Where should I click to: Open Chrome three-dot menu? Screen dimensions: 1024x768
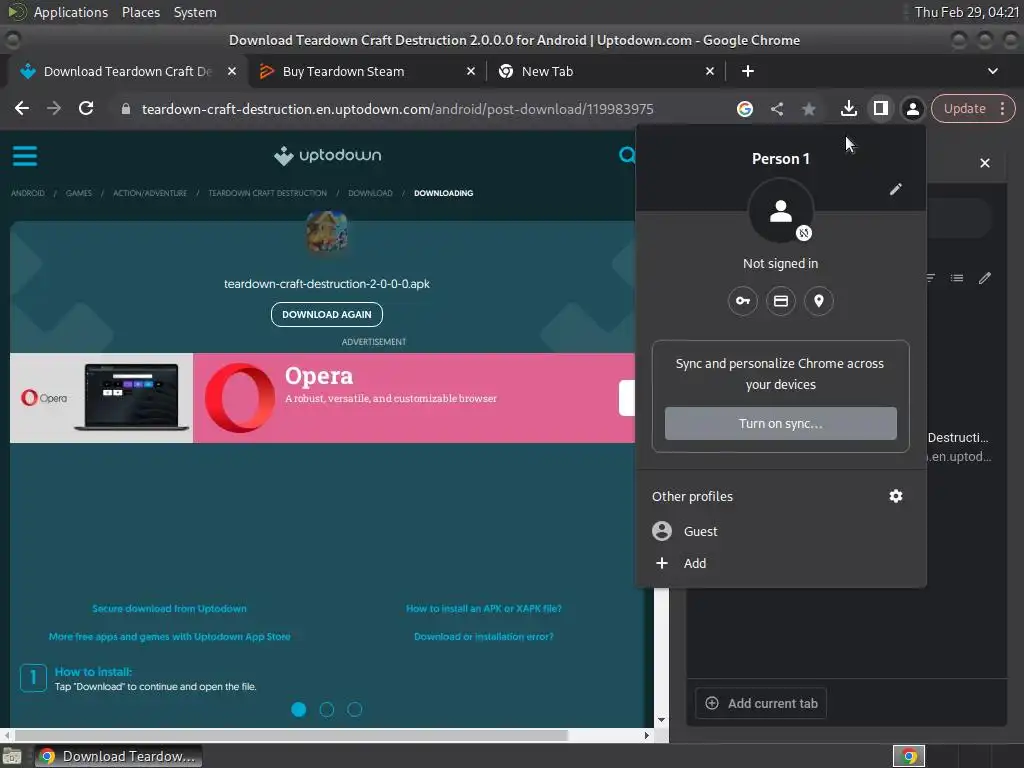click(1002, 108)
